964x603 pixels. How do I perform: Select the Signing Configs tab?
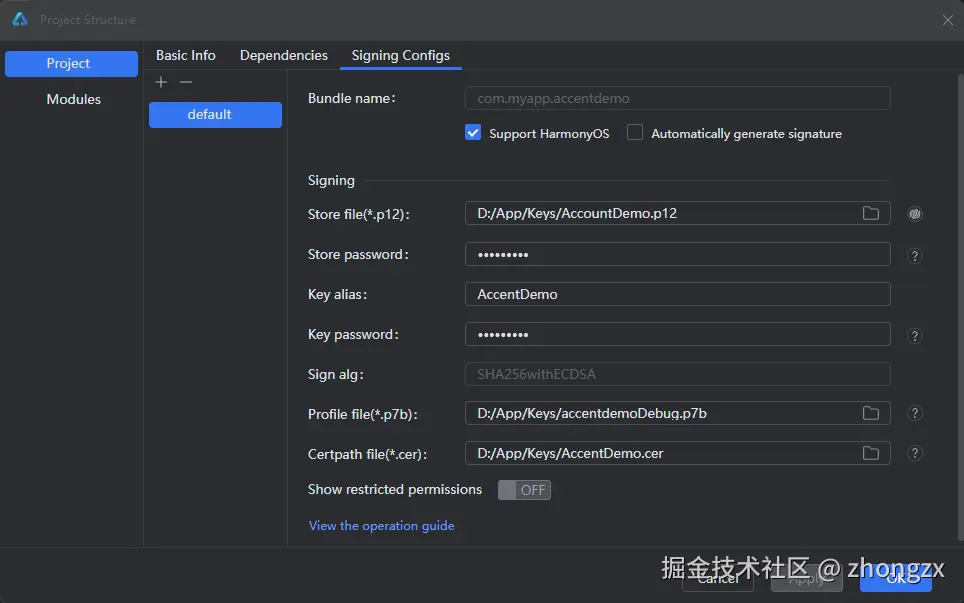coord(400,55)
